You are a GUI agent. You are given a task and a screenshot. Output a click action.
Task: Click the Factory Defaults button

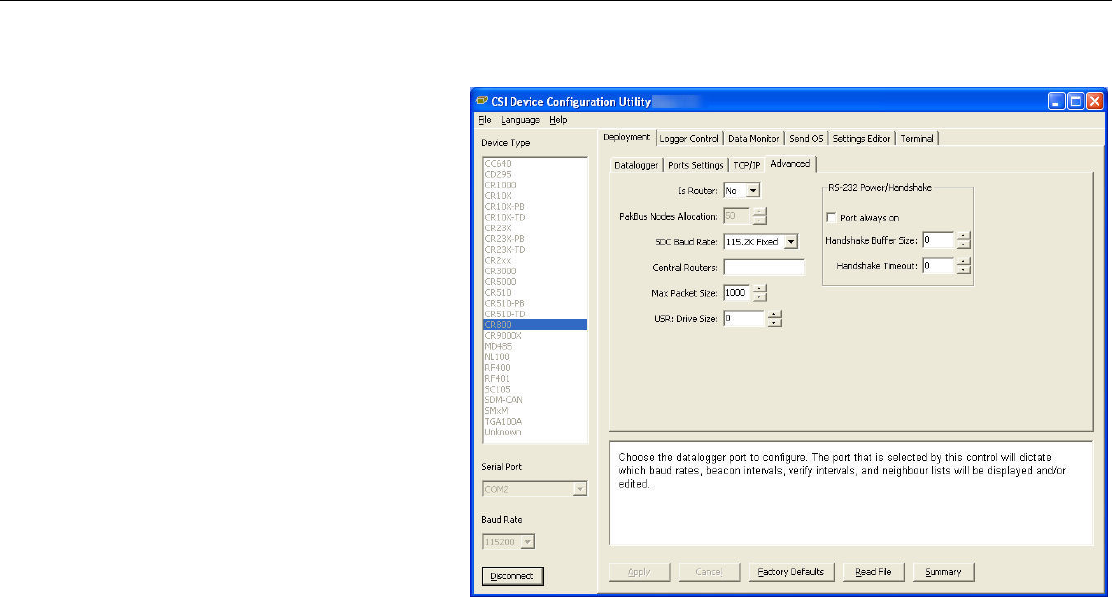point(791,572)
